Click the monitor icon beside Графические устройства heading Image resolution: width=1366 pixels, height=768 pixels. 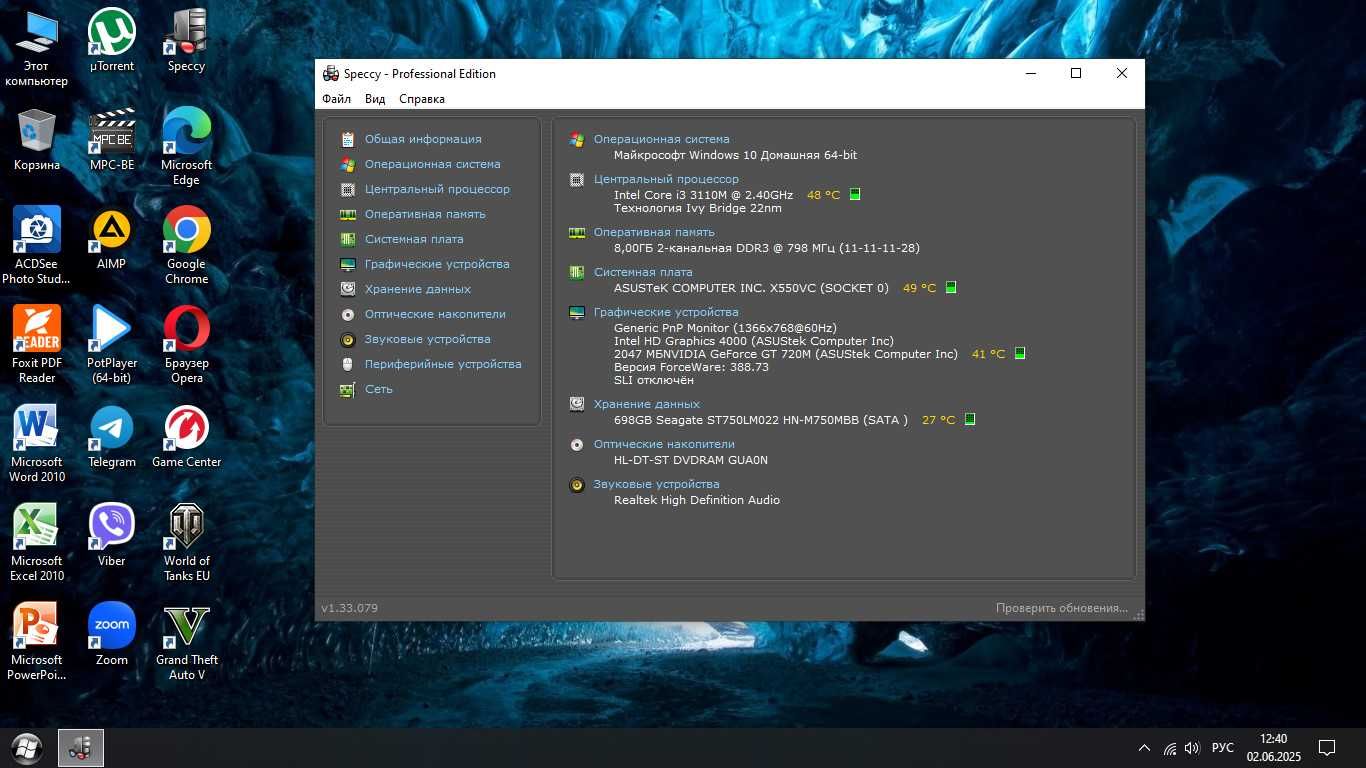coord(577,312)
